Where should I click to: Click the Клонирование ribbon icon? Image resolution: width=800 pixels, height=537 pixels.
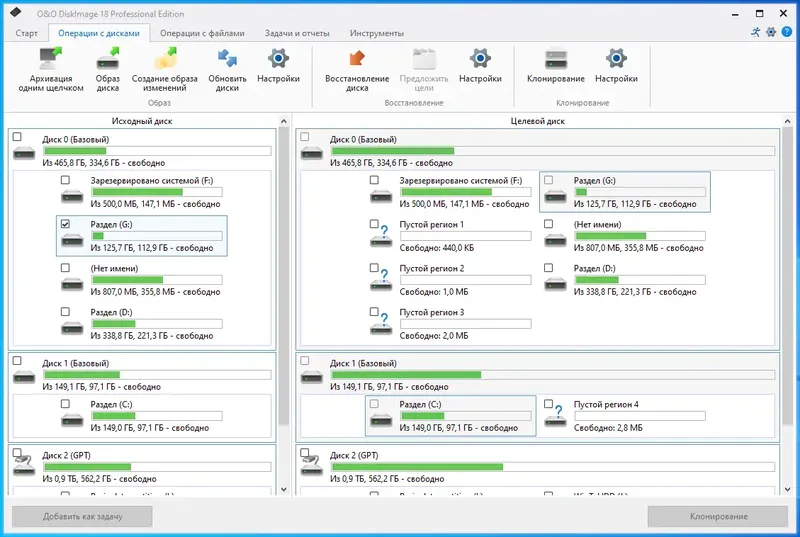556,59
